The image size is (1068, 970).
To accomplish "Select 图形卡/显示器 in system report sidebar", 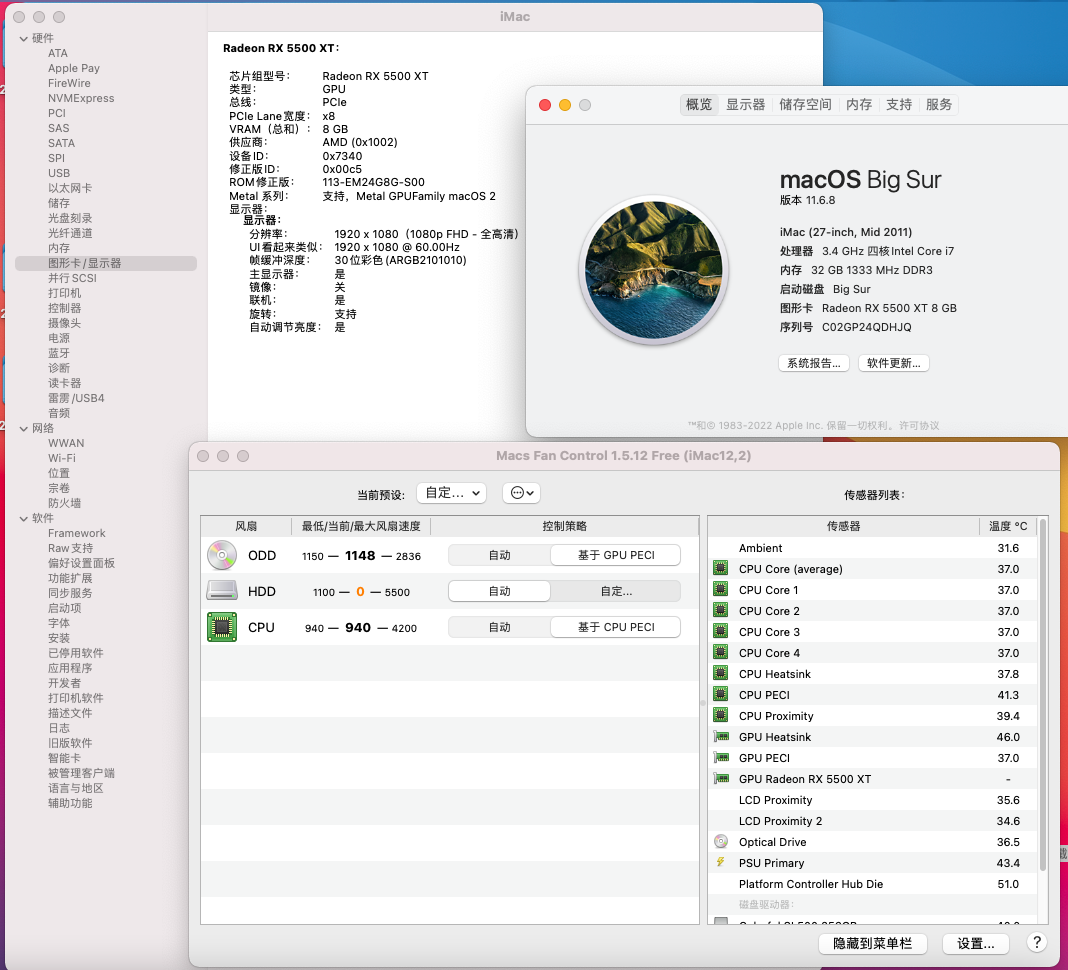I will [106, 263].
